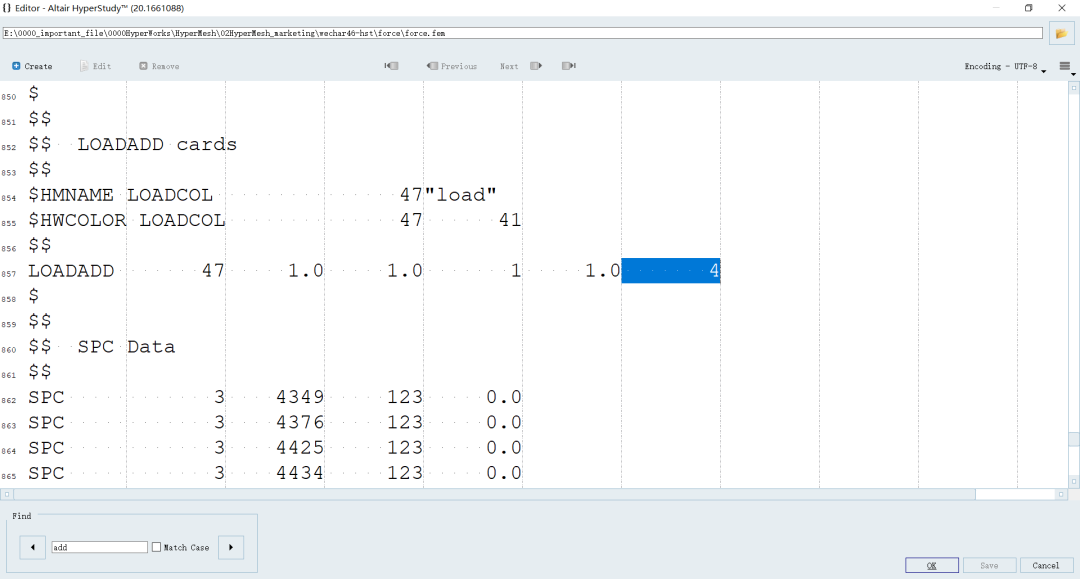Click the Find text field containing 'add'
Viewport: 1080px width, 579px height.
point(99,547)
